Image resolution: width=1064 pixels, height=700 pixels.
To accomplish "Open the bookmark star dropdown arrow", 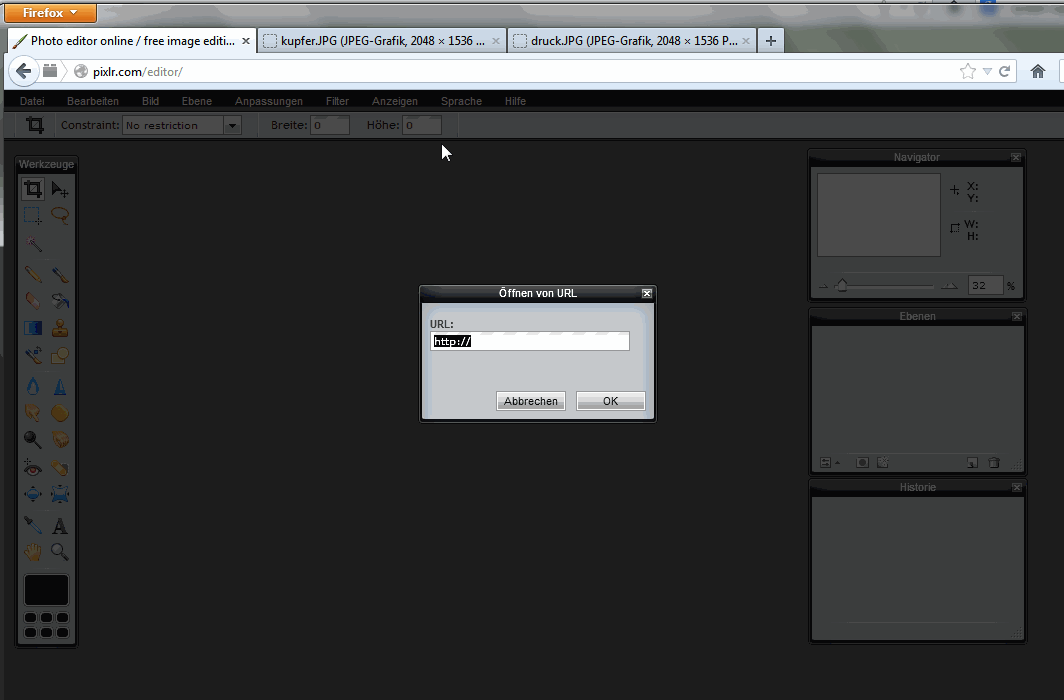I will click(x=987, y=71).
